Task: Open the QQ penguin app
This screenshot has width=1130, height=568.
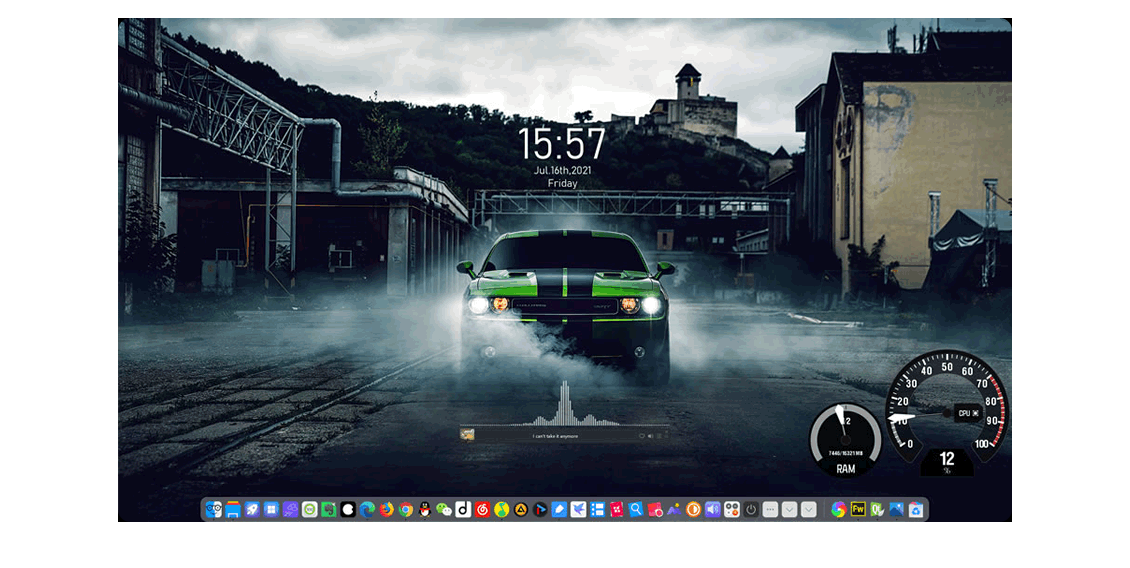Action: (x=424, y=510)
